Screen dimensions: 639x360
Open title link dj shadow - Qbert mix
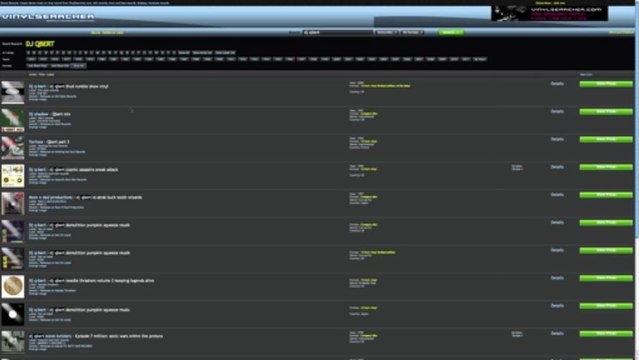(x=49, y=114)
